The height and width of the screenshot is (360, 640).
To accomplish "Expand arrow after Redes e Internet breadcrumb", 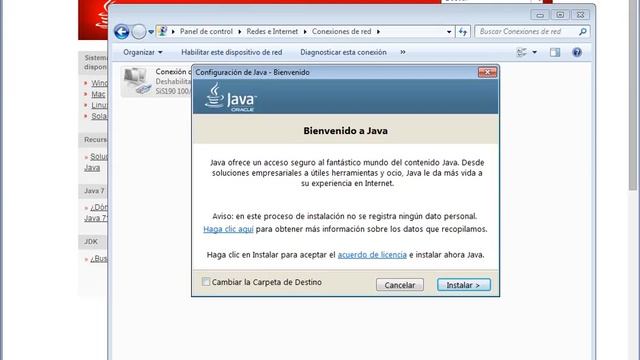I will [305, 31].
